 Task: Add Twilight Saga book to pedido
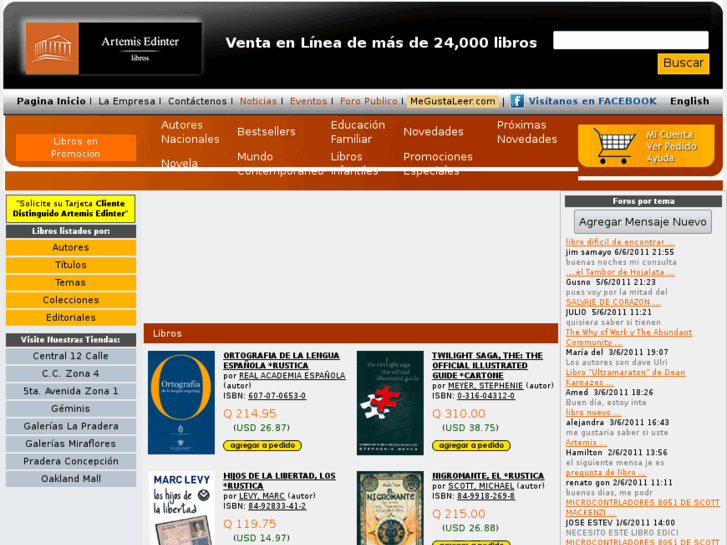(x=471, y=446)
